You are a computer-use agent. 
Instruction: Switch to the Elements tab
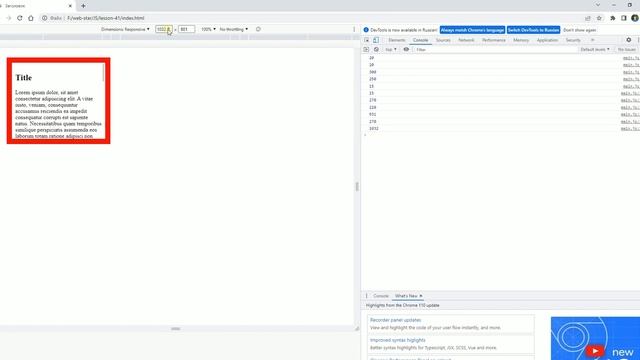[x=397, y=40]
